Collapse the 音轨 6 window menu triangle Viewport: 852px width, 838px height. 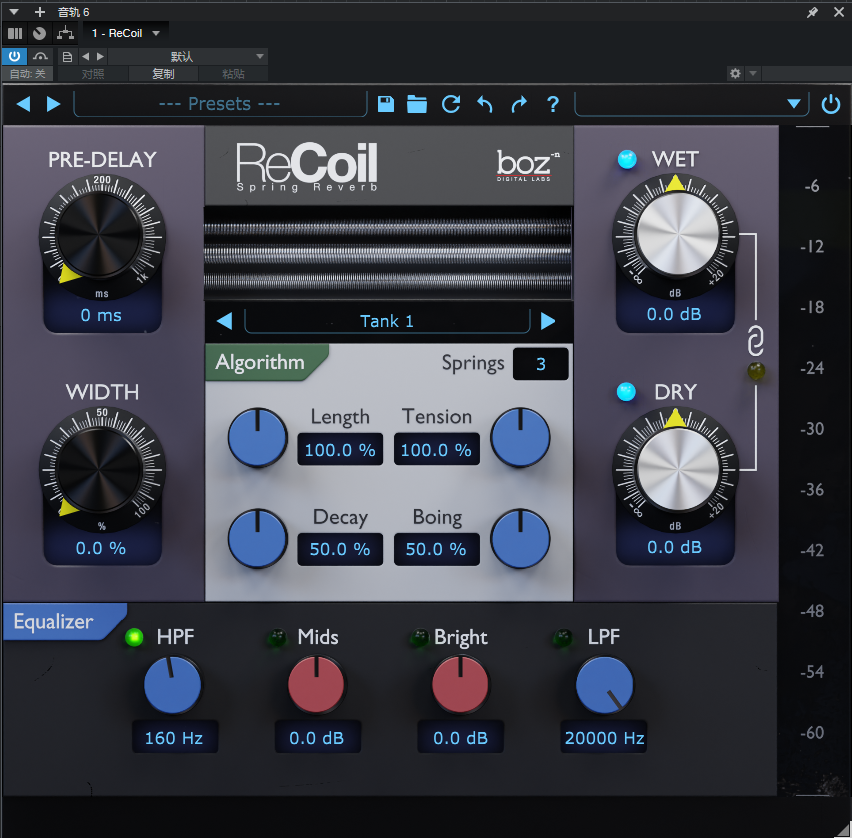[x=14, y=12]
